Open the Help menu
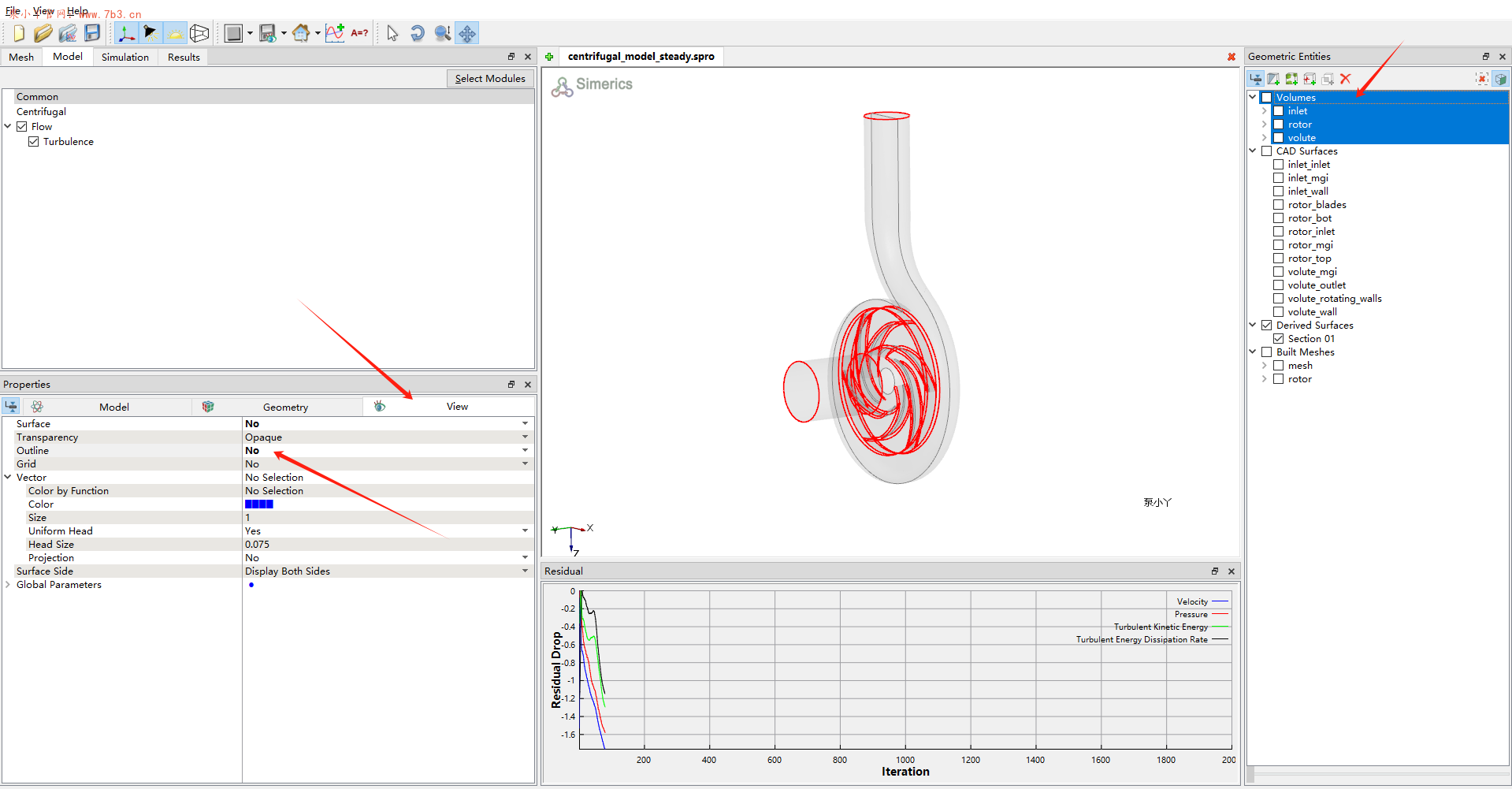This screenshot has height=789, width=1512. point(77,11)
